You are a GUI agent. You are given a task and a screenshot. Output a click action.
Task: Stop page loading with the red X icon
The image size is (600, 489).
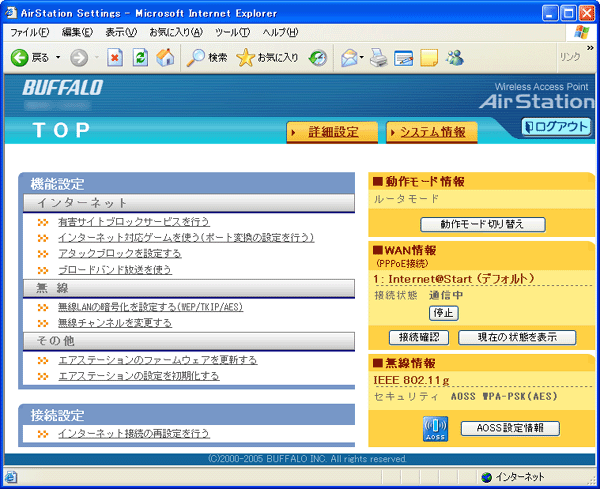[x=115, y=58]
